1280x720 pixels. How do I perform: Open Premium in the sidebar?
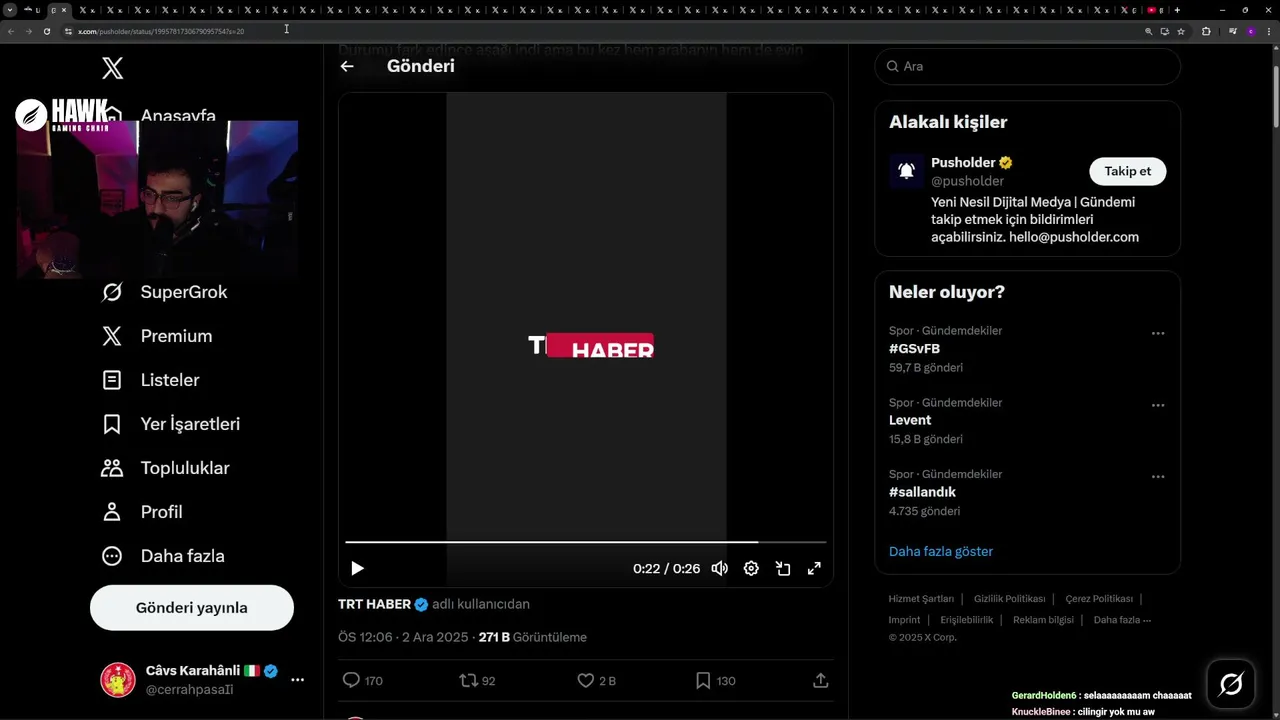tap(157, 336)
